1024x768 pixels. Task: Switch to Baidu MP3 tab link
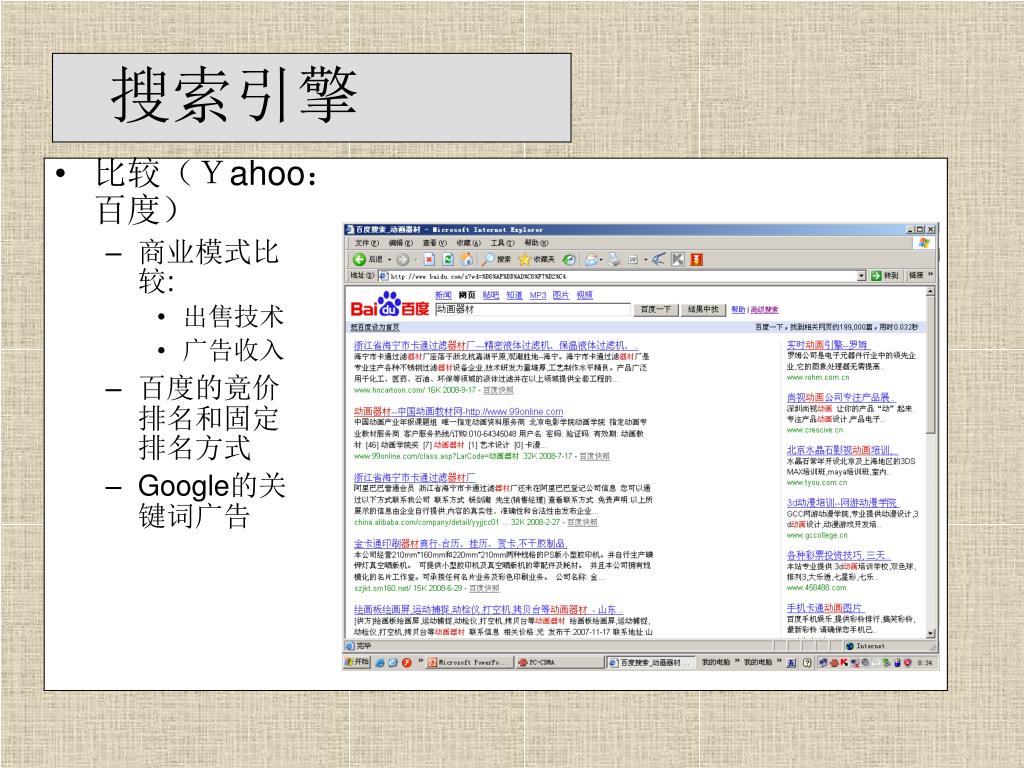(x=537, y=295)
